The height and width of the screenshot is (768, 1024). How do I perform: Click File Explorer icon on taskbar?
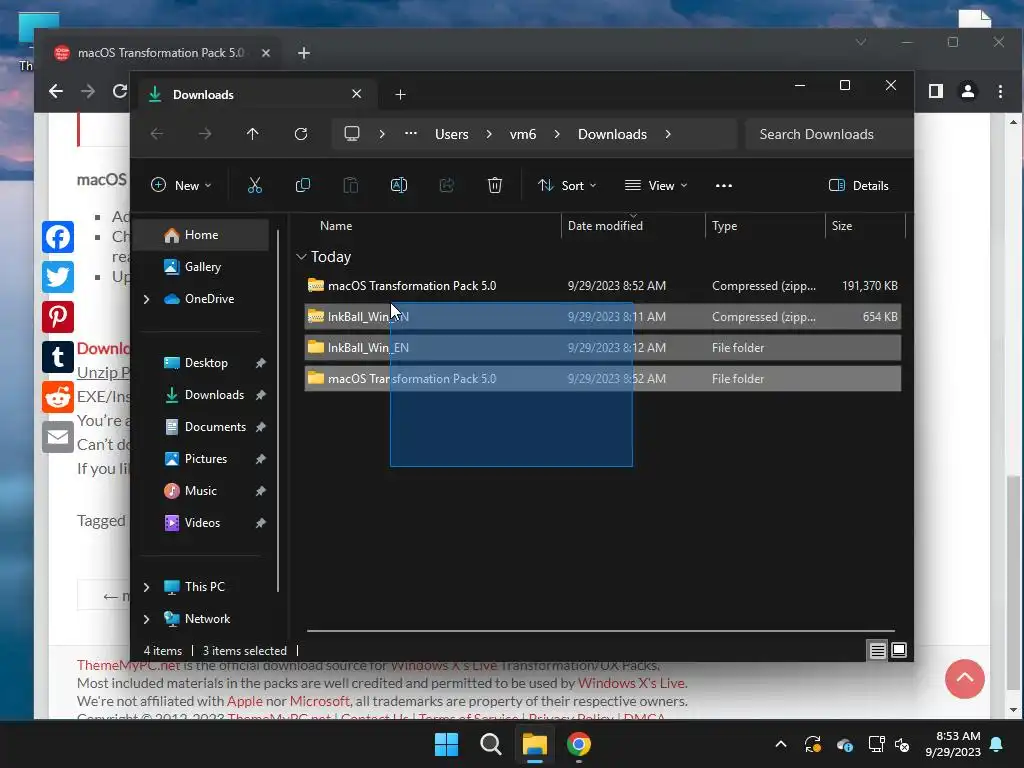click(x=534, y=744)
